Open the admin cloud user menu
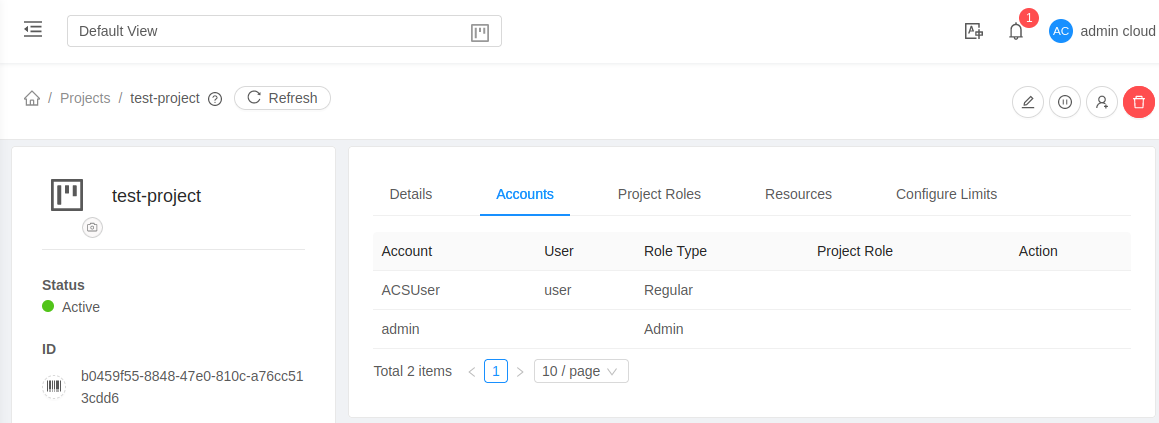Image resolution: width=1159 pixels, height=423 pixels. 1118,31
